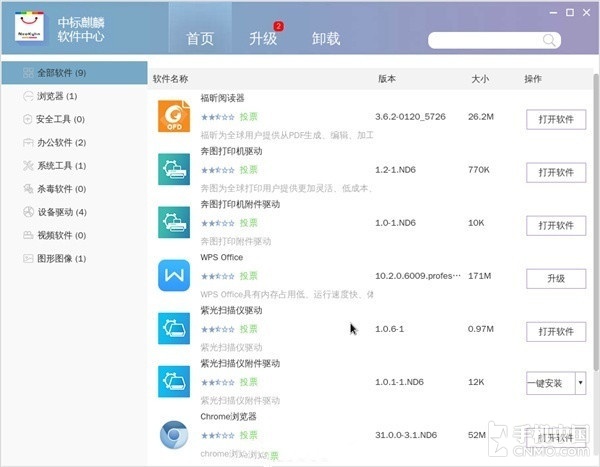Click 打开软件 for 紫光扫描仪驱动

tap(556, 332)
